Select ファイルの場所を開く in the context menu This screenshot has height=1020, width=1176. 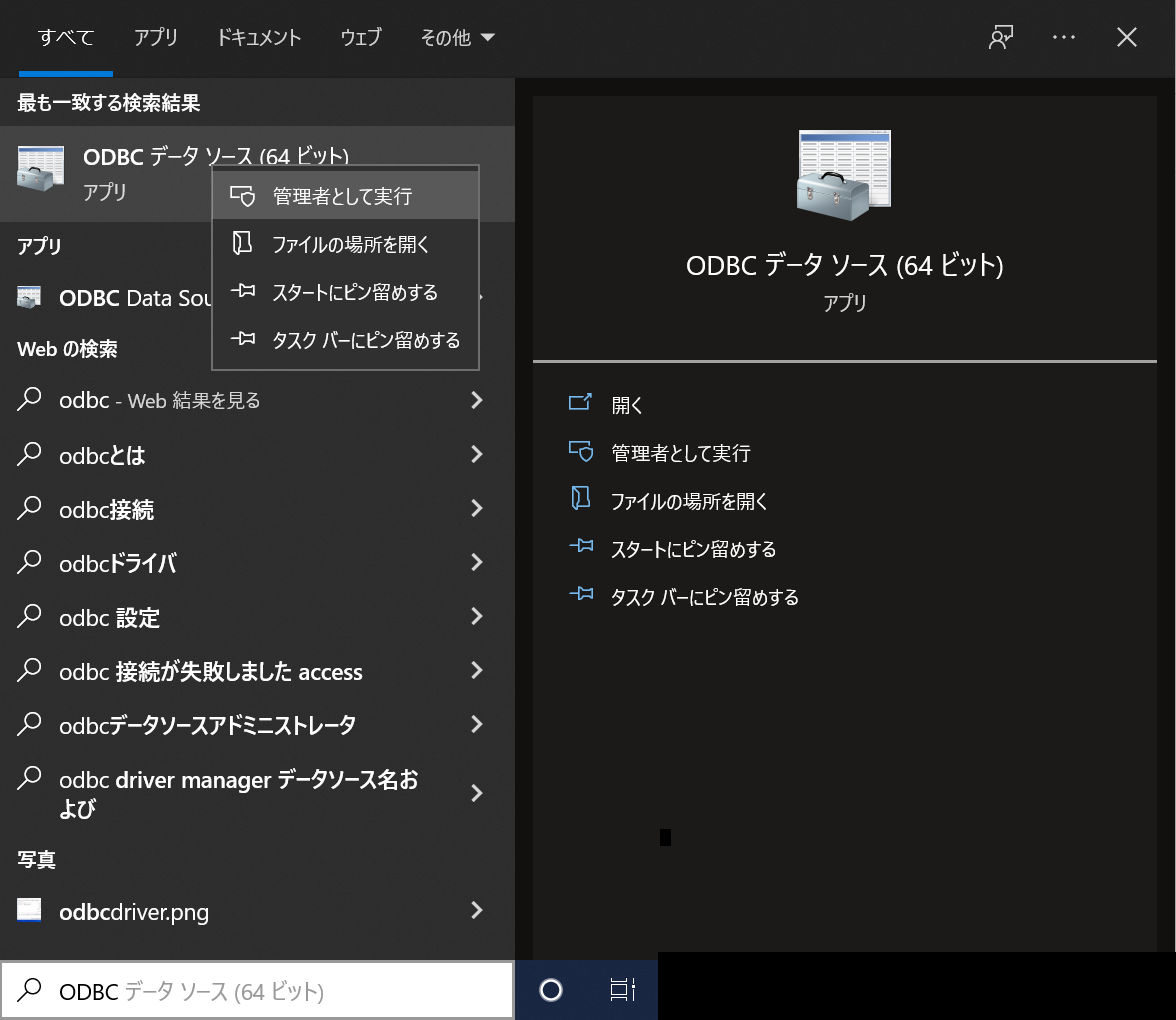(345, 244)
